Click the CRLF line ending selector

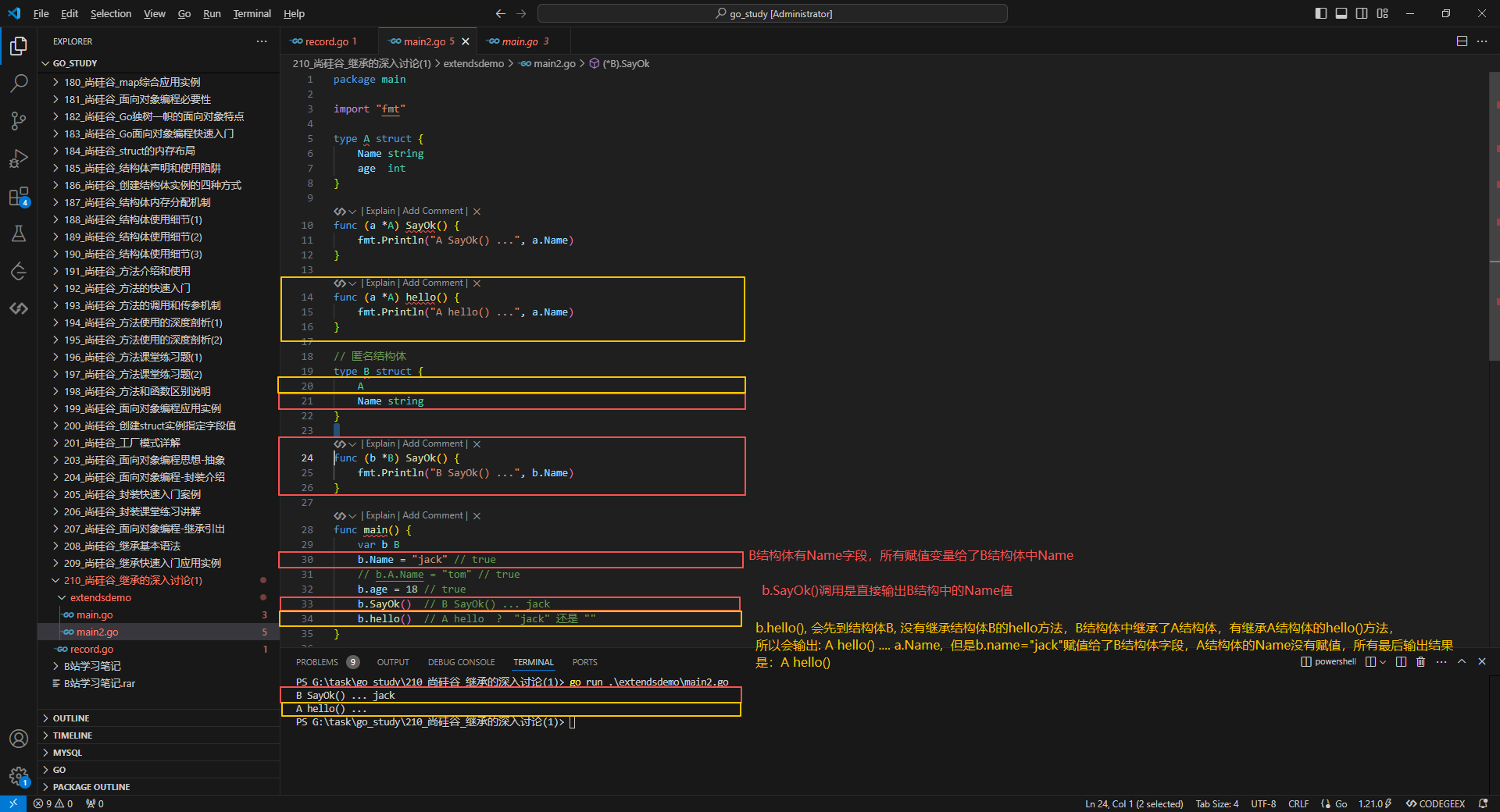1298,803
